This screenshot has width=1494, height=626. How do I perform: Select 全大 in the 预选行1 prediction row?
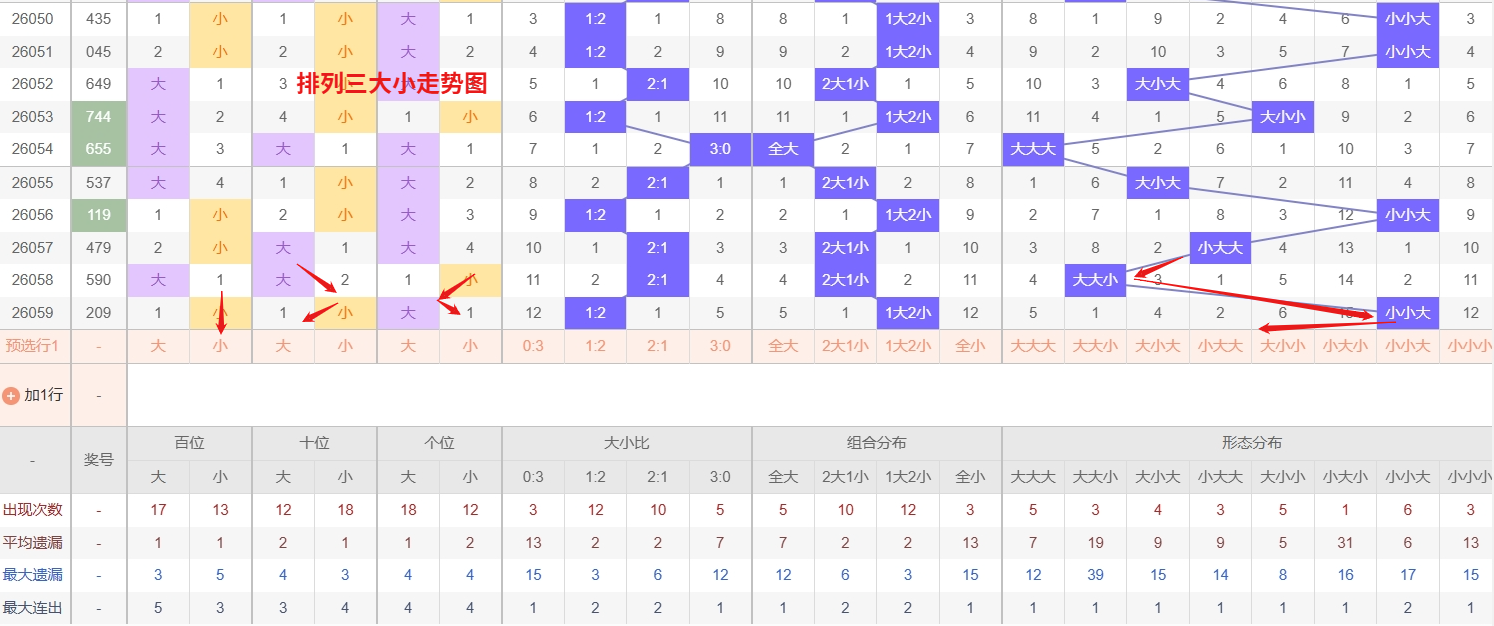pos(783,345)
